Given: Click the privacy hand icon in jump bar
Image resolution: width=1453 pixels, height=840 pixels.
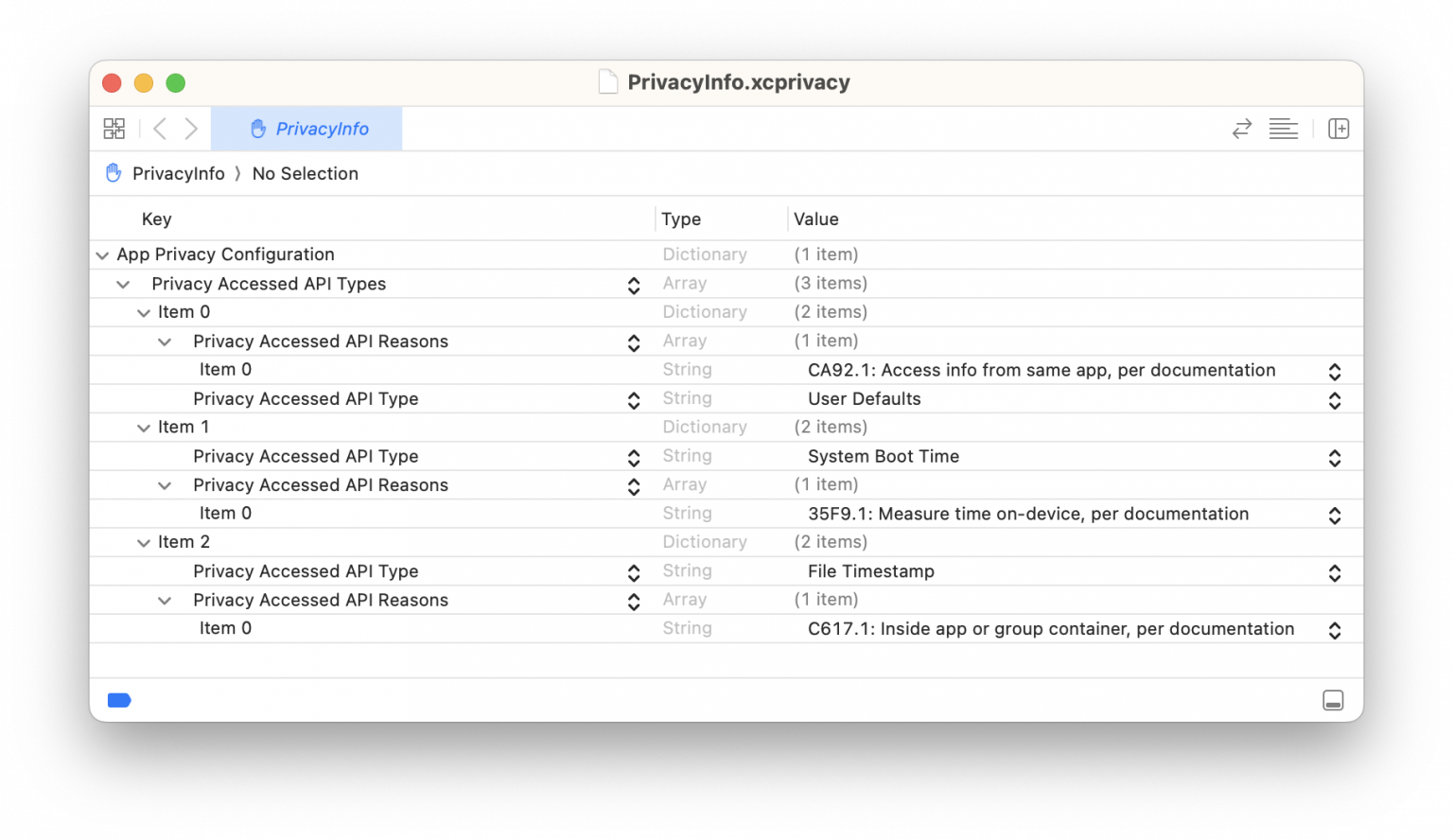Looking at the screenshot, I should point(114,173).
